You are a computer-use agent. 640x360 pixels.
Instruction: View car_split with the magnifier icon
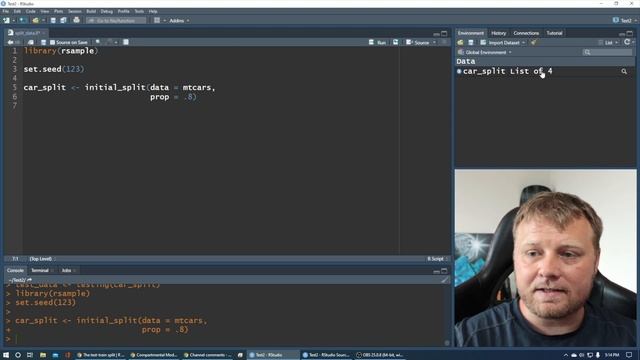[x=624, y=71]
